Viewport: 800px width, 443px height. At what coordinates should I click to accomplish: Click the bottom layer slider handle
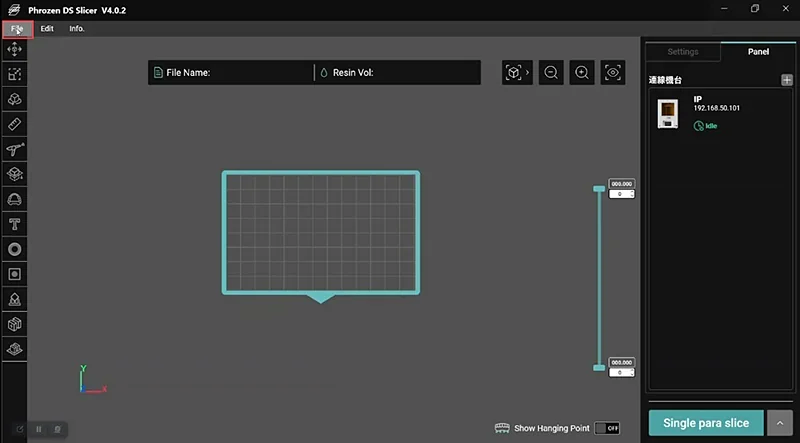click(599, 367)
